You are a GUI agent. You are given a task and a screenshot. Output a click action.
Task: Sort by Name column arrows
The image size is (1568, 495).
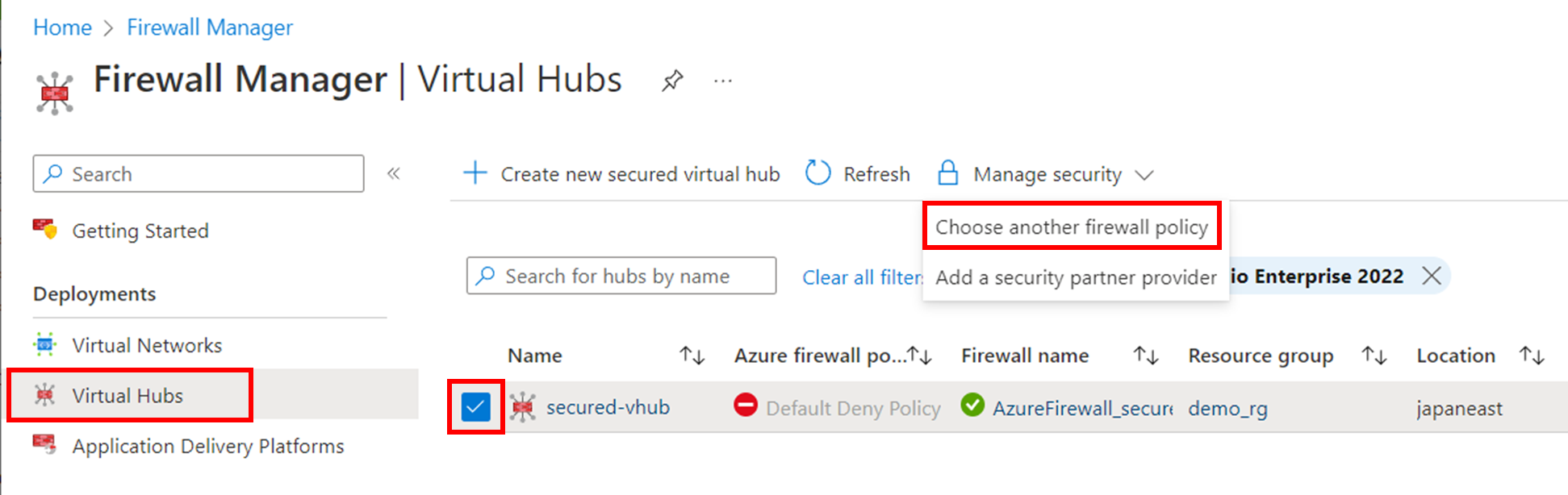(x=692, y=356)
